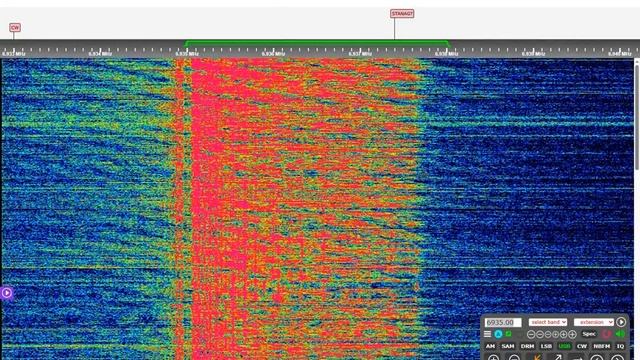Click the 6.935 MHz label on frequency scale

coord(187,53)
